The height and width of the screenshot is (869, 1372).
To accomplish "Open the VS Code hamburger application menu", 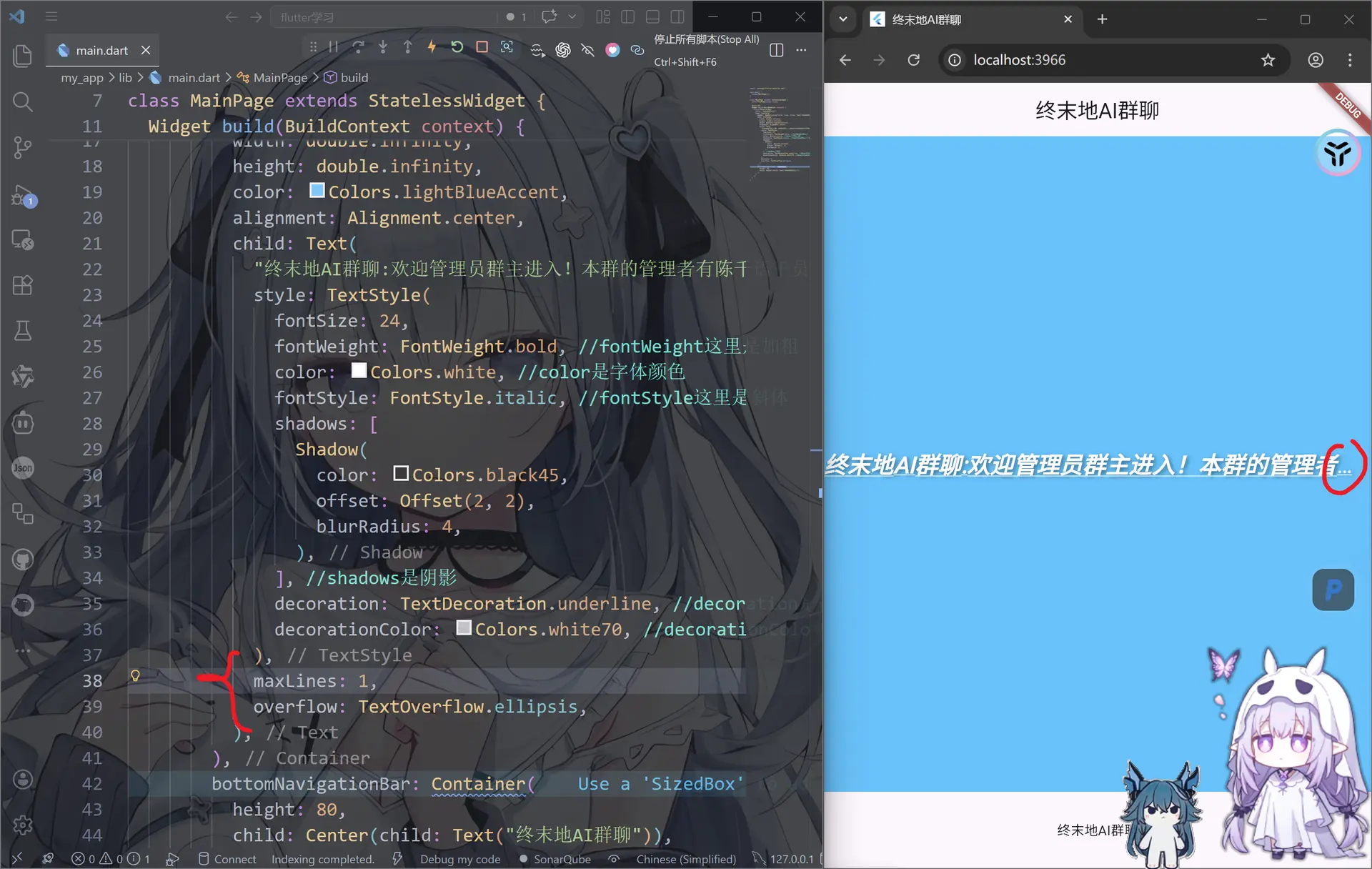I will [x=51, y=17].
